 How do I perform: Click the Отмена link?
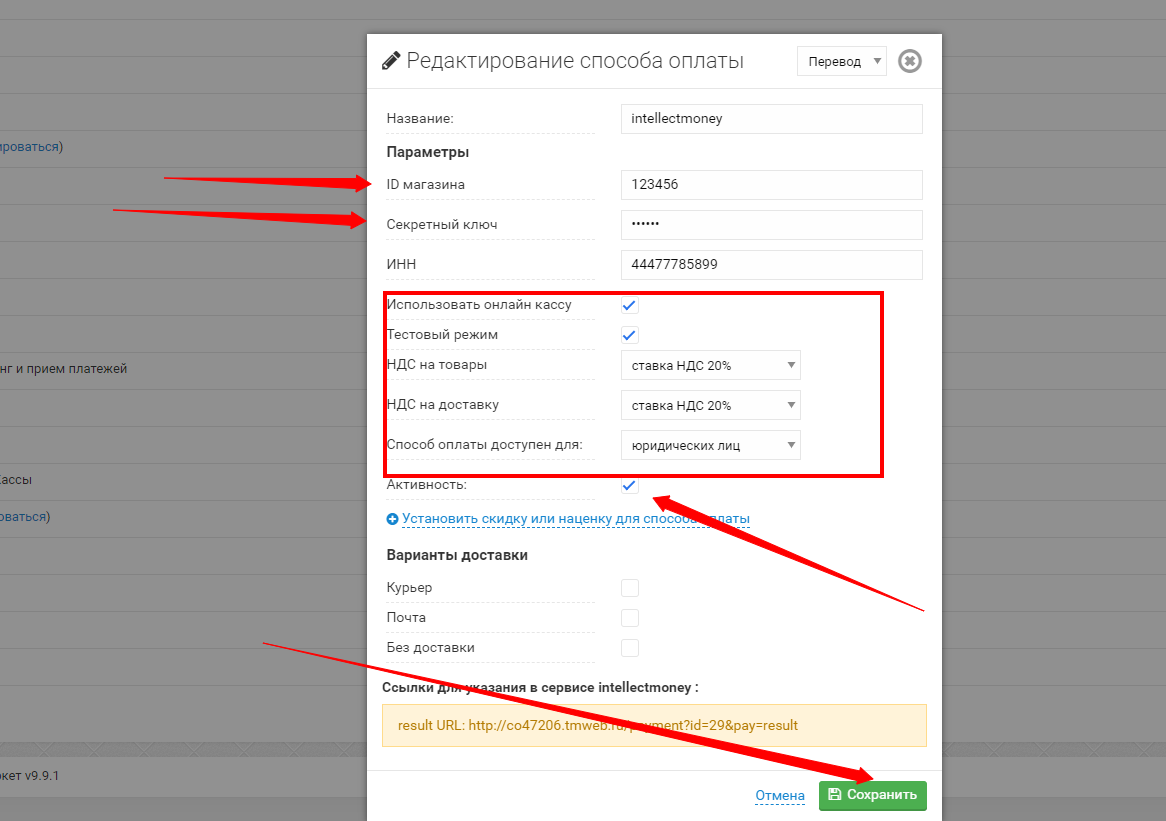(780, 796)
